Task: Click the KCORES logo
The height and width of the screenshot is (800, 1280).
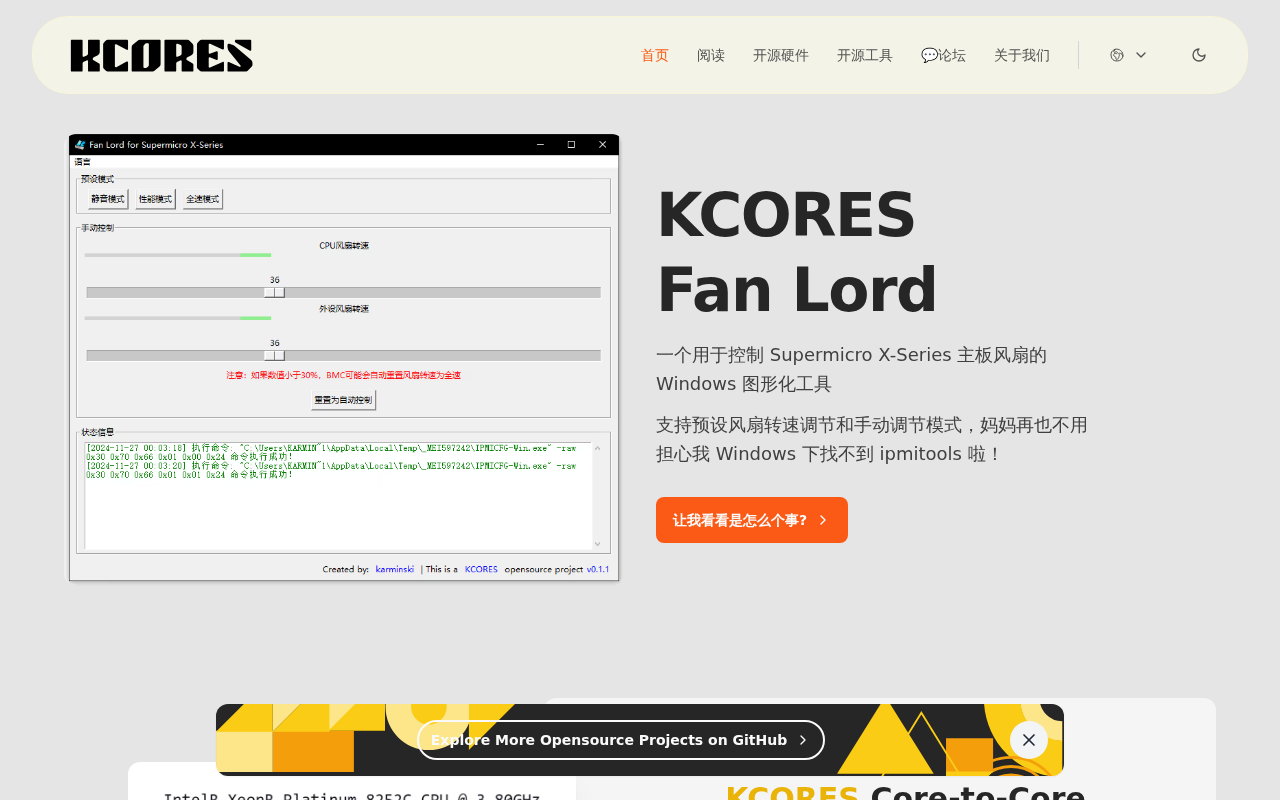Action: click(161, 55)
